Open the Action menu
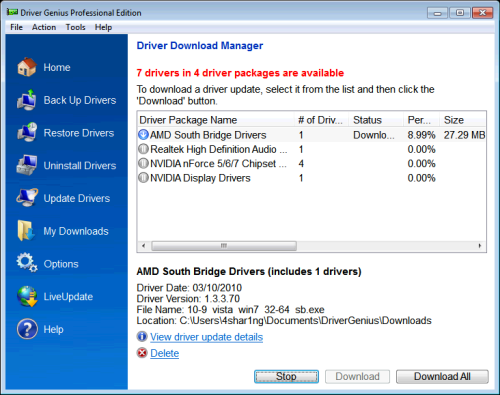This screenshot has width=500, height=395. (x=44, y=27)
